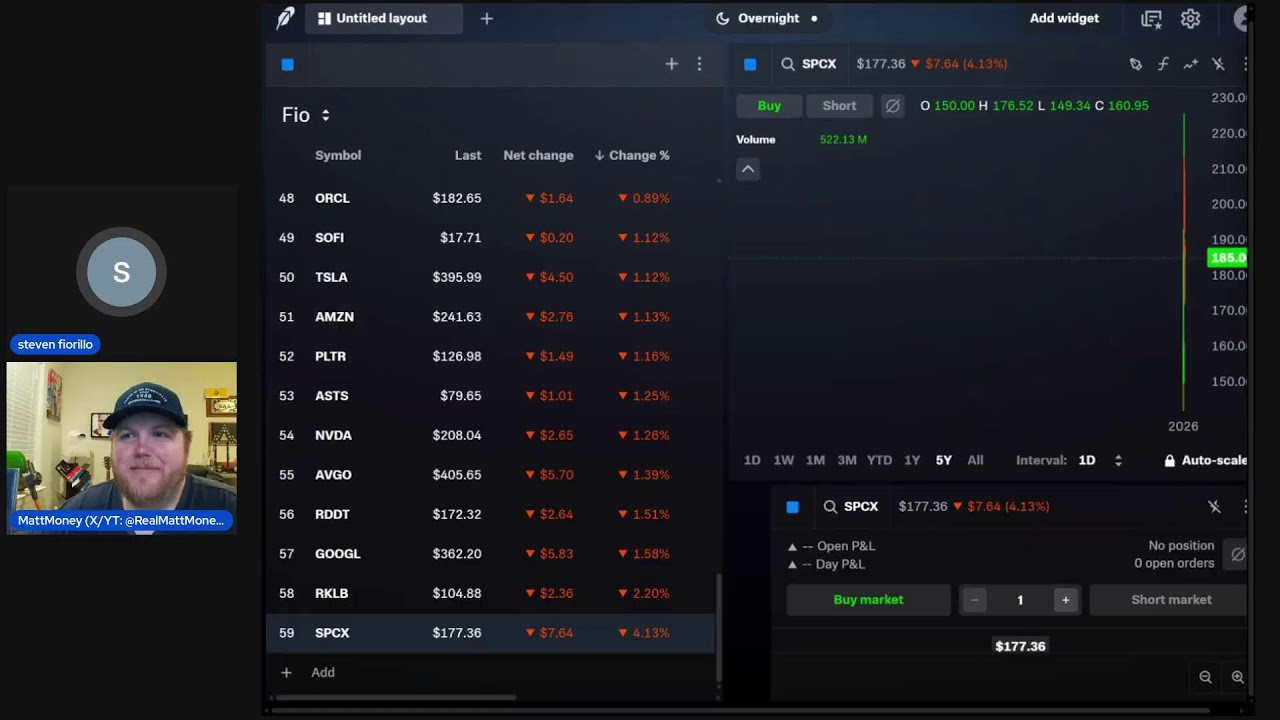Select the All chart range
1280x720 pixels.
point(975,460)
